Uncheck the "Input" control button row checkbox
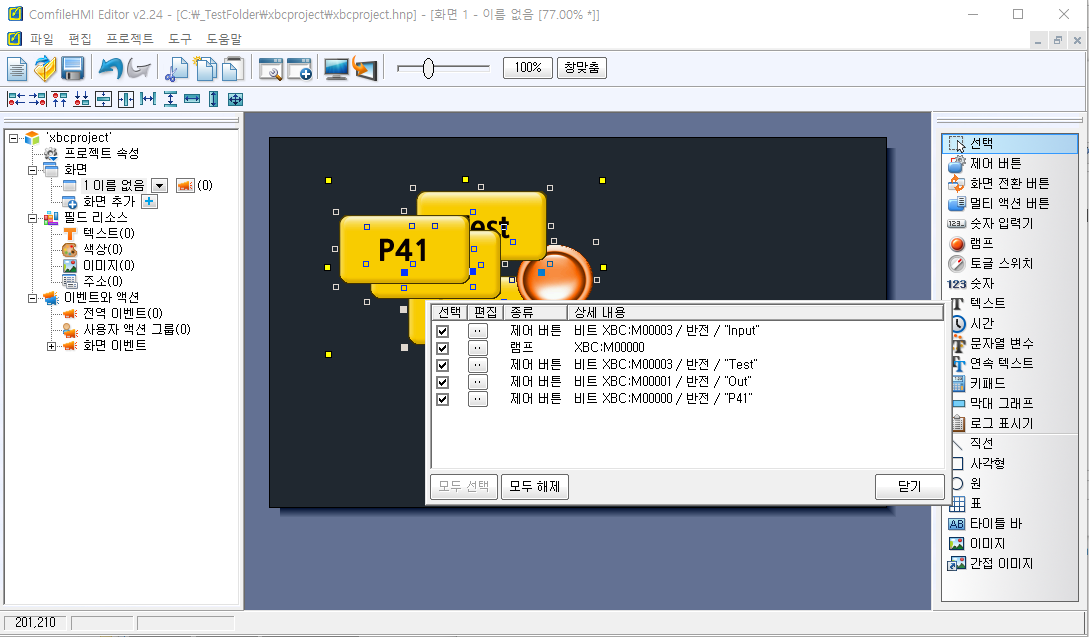 (443, 331)
